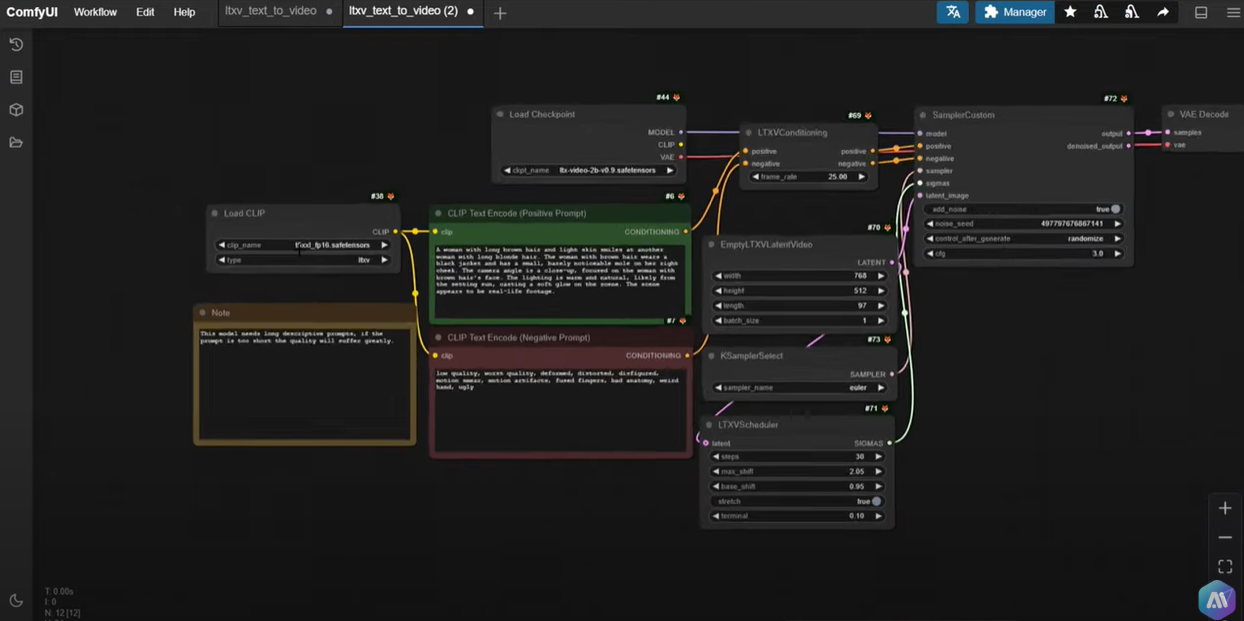Toggle stretch switch in LTXVScheduler
The height and width of the screenshot is (621, 1244).
[x=876, y=502]
